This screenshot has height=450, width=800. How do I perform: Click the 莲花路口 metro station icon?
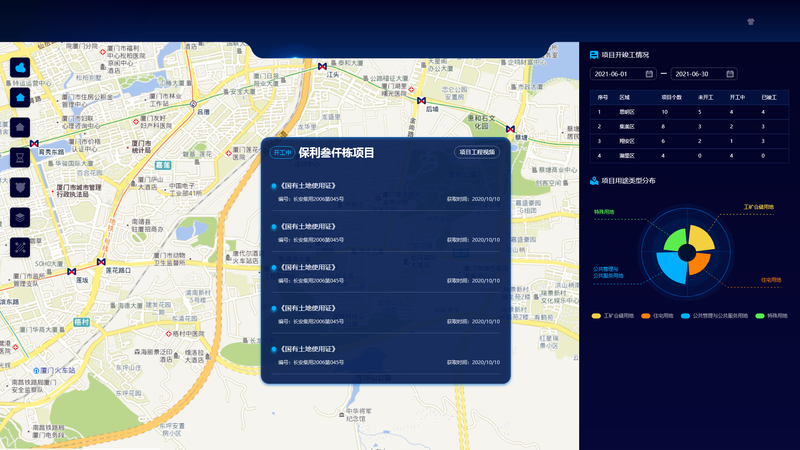pyautogui.click(x=101, y=262)
